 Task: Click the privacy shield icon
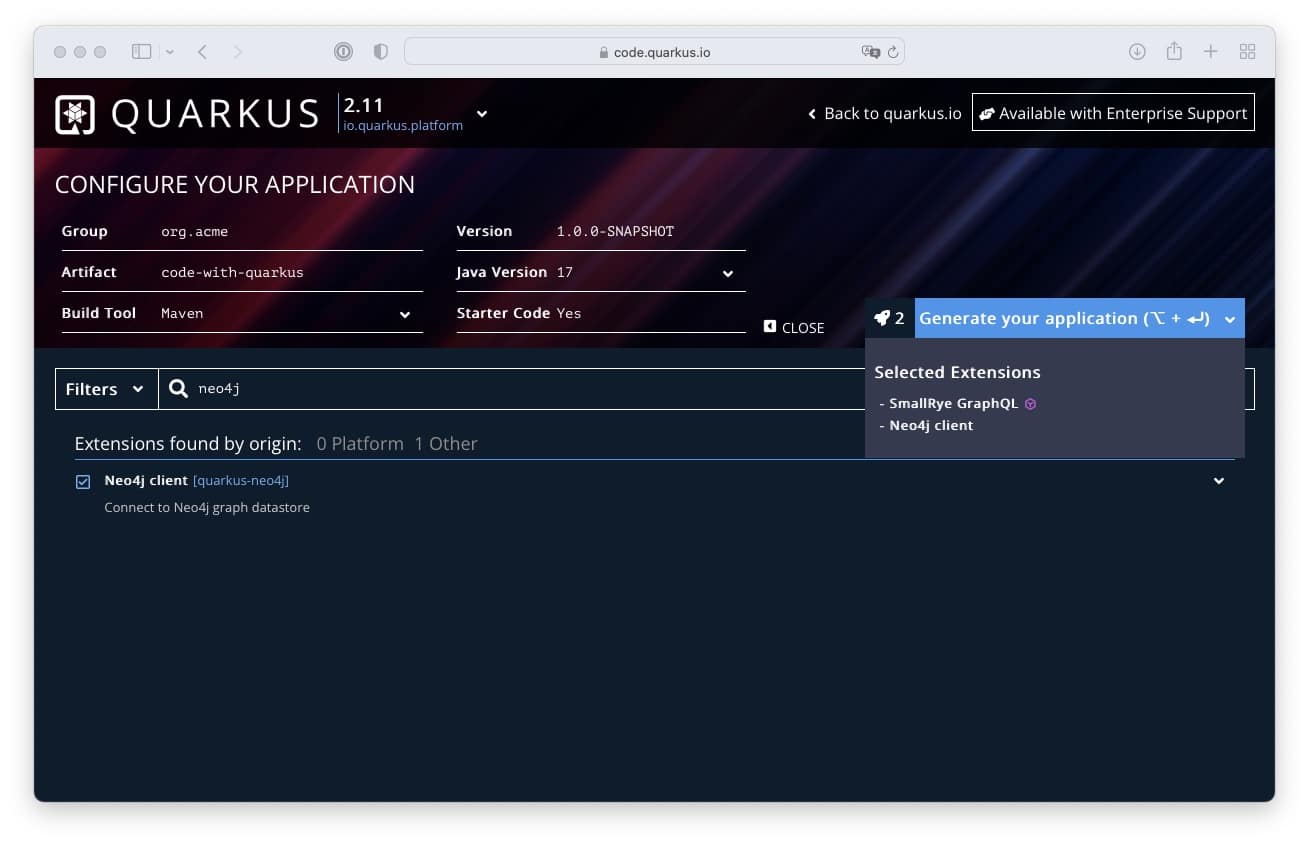(x=380, y=51)
